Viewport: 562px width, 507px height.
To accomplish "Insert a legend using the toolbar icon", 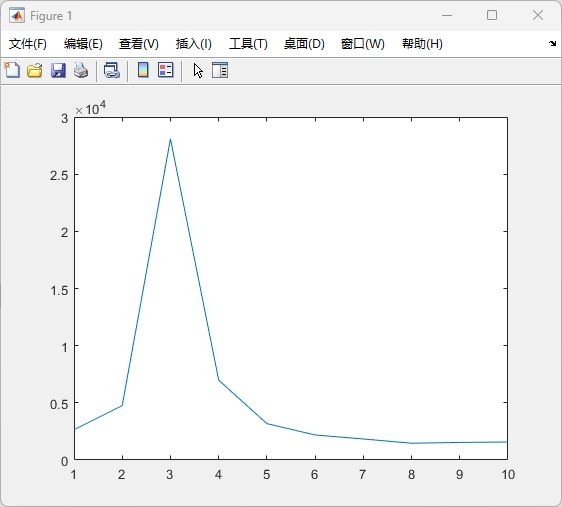I will point(166,70).
